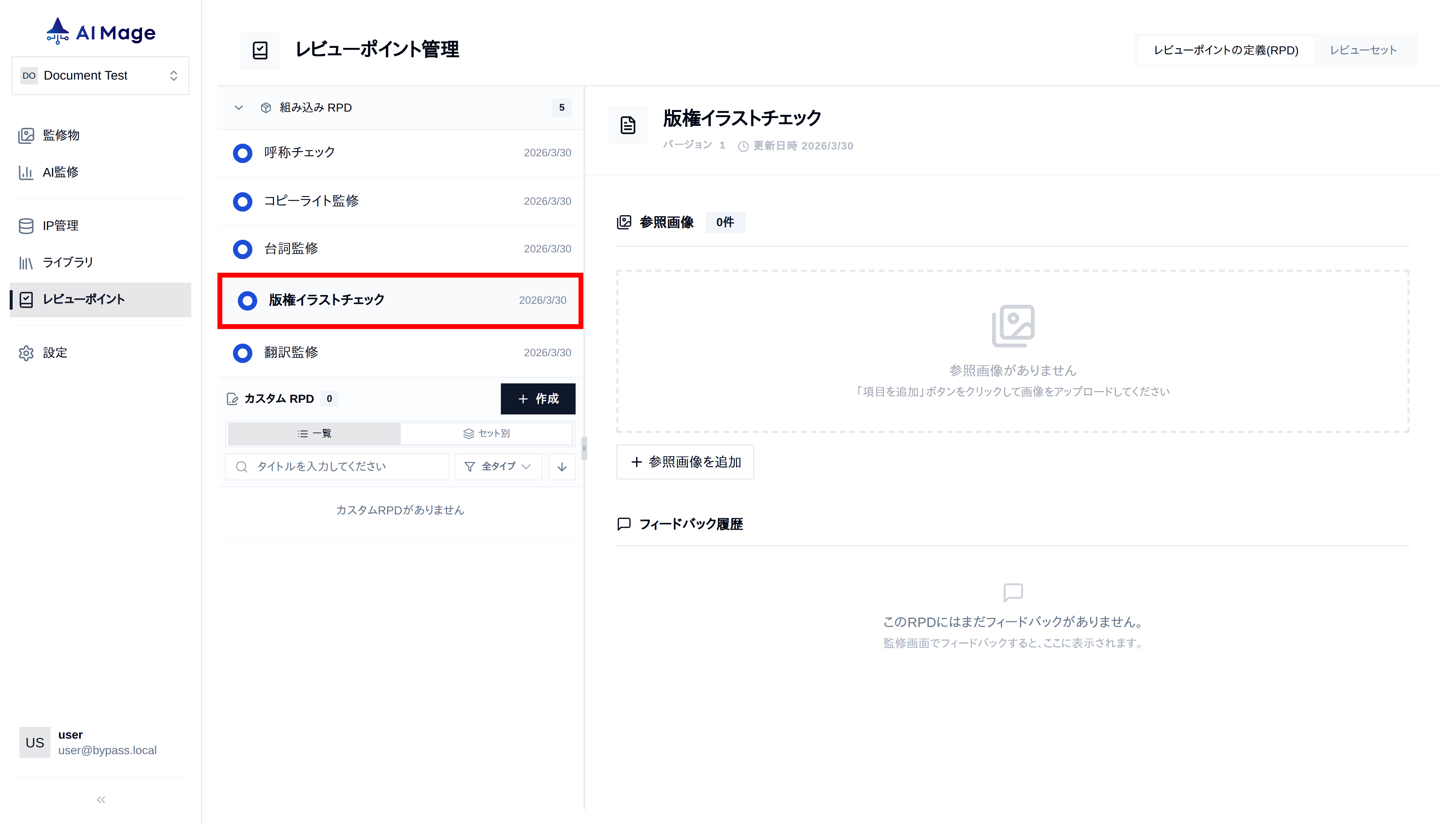Select the 呼称チェック radio circle
The width and height of the screenshot is (1456, 825).
(x=242, y=153)
